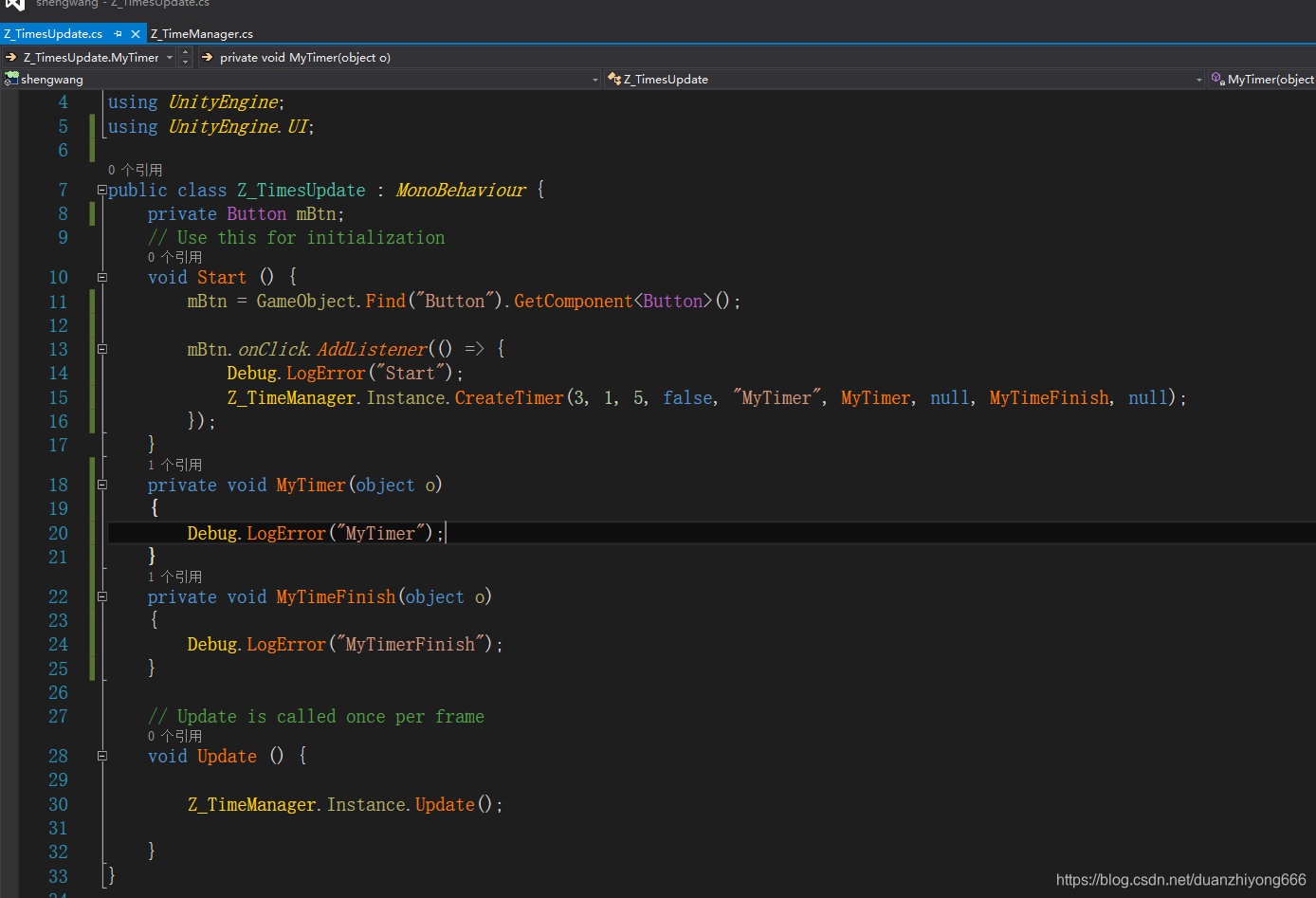This screenshot has width=1316, height=898.
Task: Click the 'MonoBehaviour' base class text
Action: click(461, 190)
